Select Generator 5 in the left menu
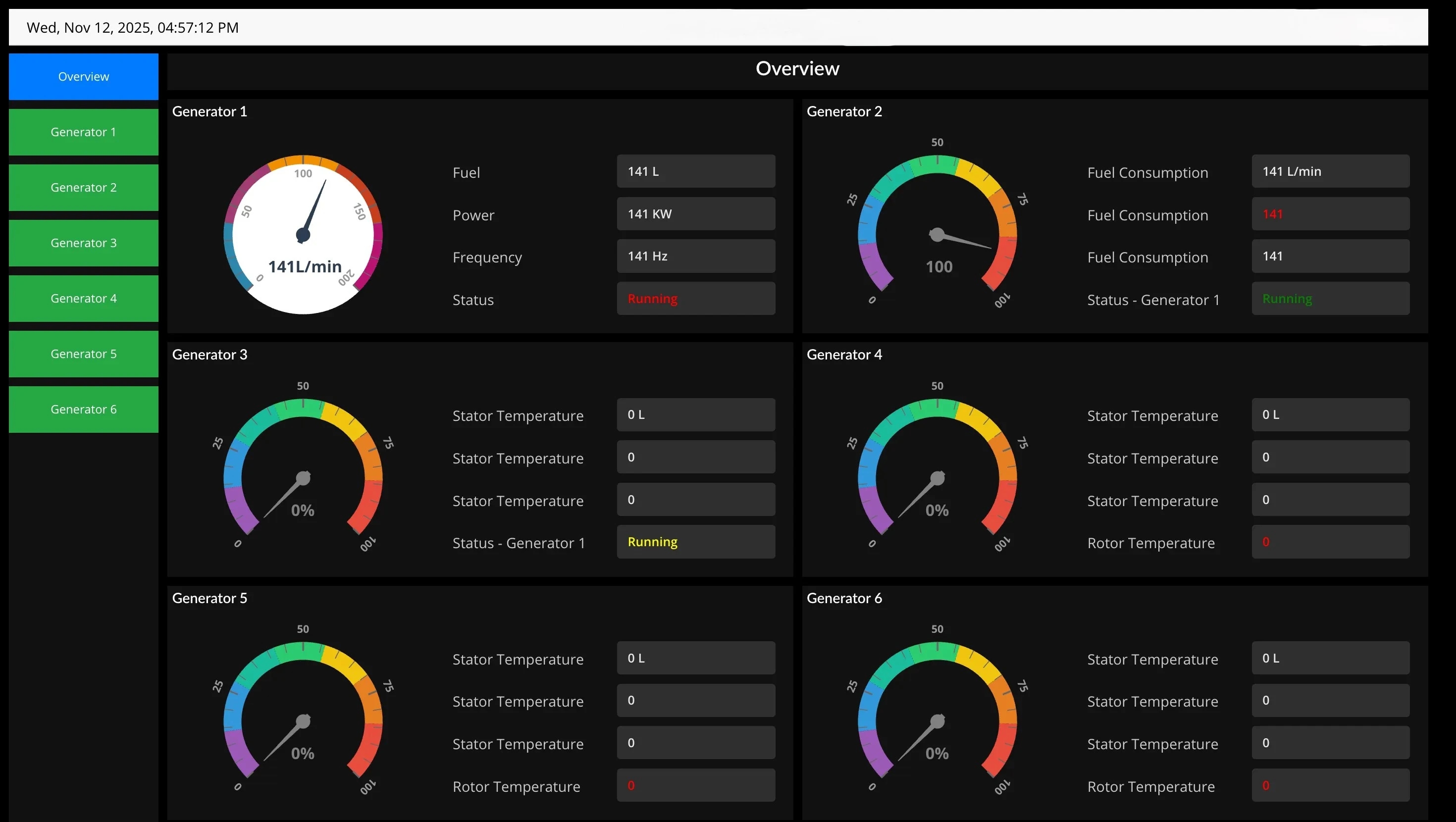 click(x=83, y=354)
